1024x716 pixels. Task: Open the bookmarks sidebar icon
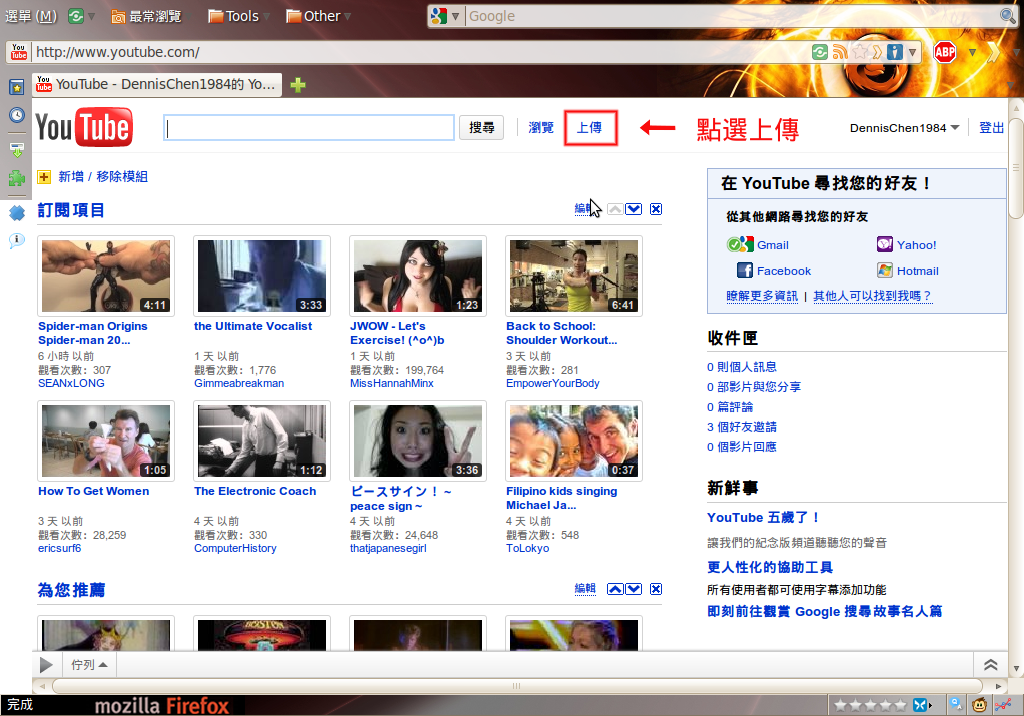(16, 87)
